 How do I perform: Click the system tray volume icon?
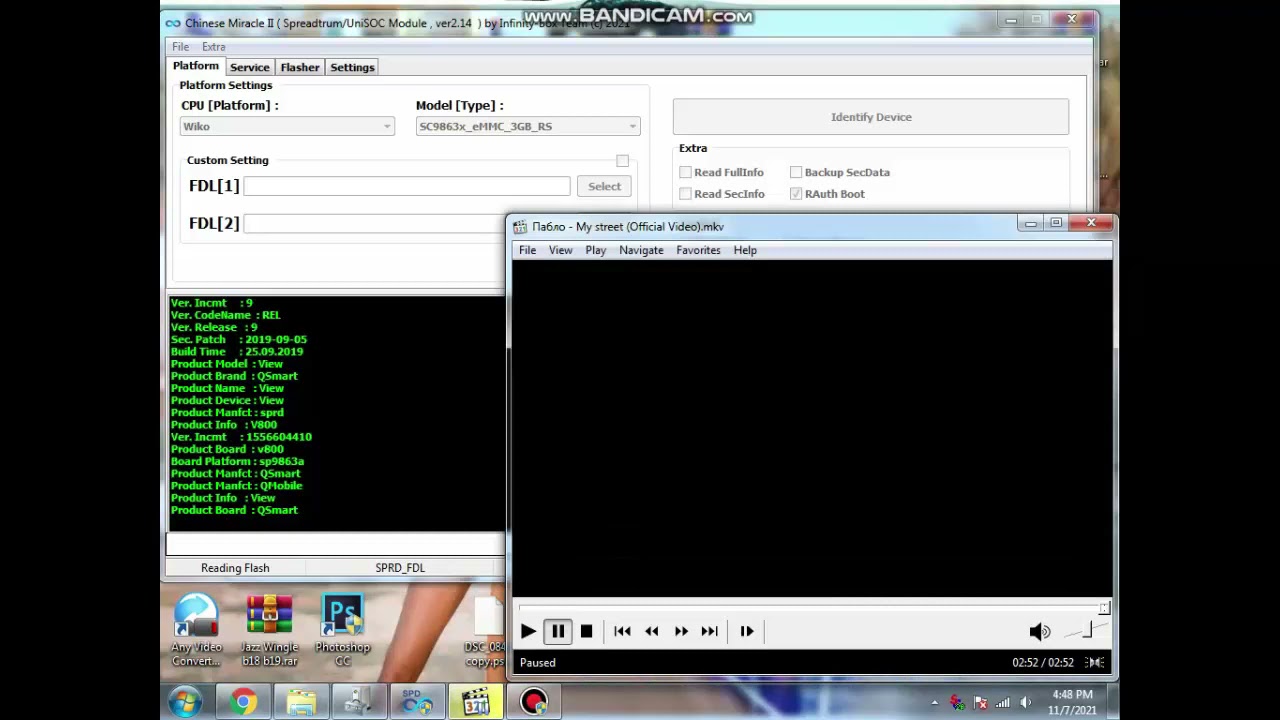point(1025,702)
